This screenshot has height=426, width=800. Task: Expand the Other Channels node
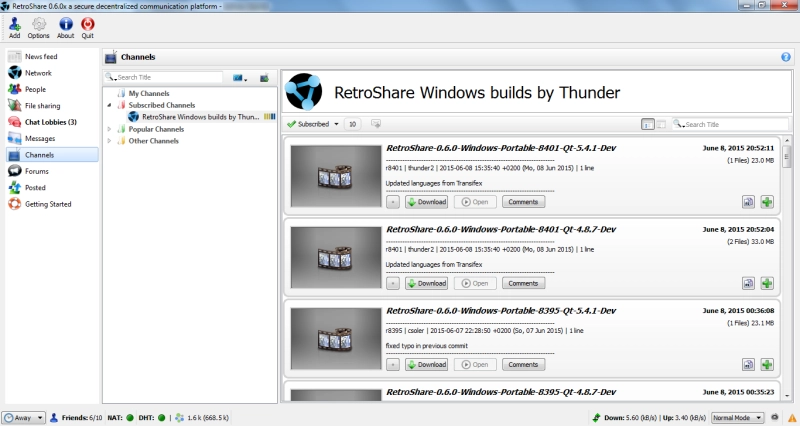pos(109,141)
